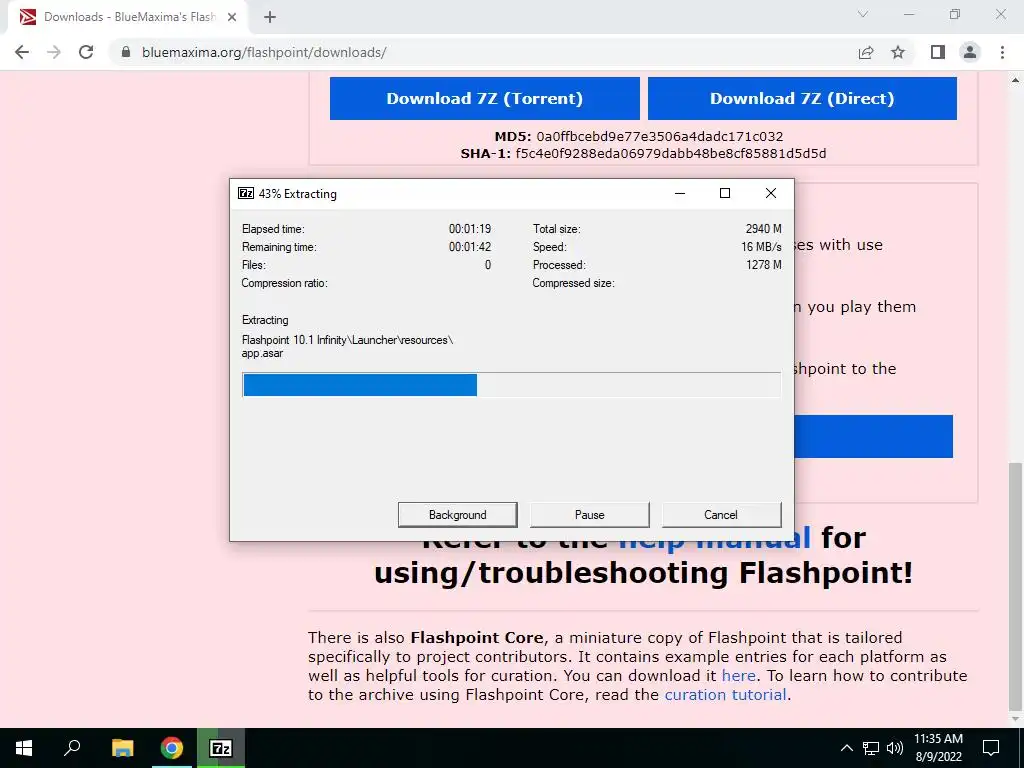Viewport: 1024px width, 768px height.
Task: Click the partially hidden blue button behind dialog
Action: click(x=874, y=436)
